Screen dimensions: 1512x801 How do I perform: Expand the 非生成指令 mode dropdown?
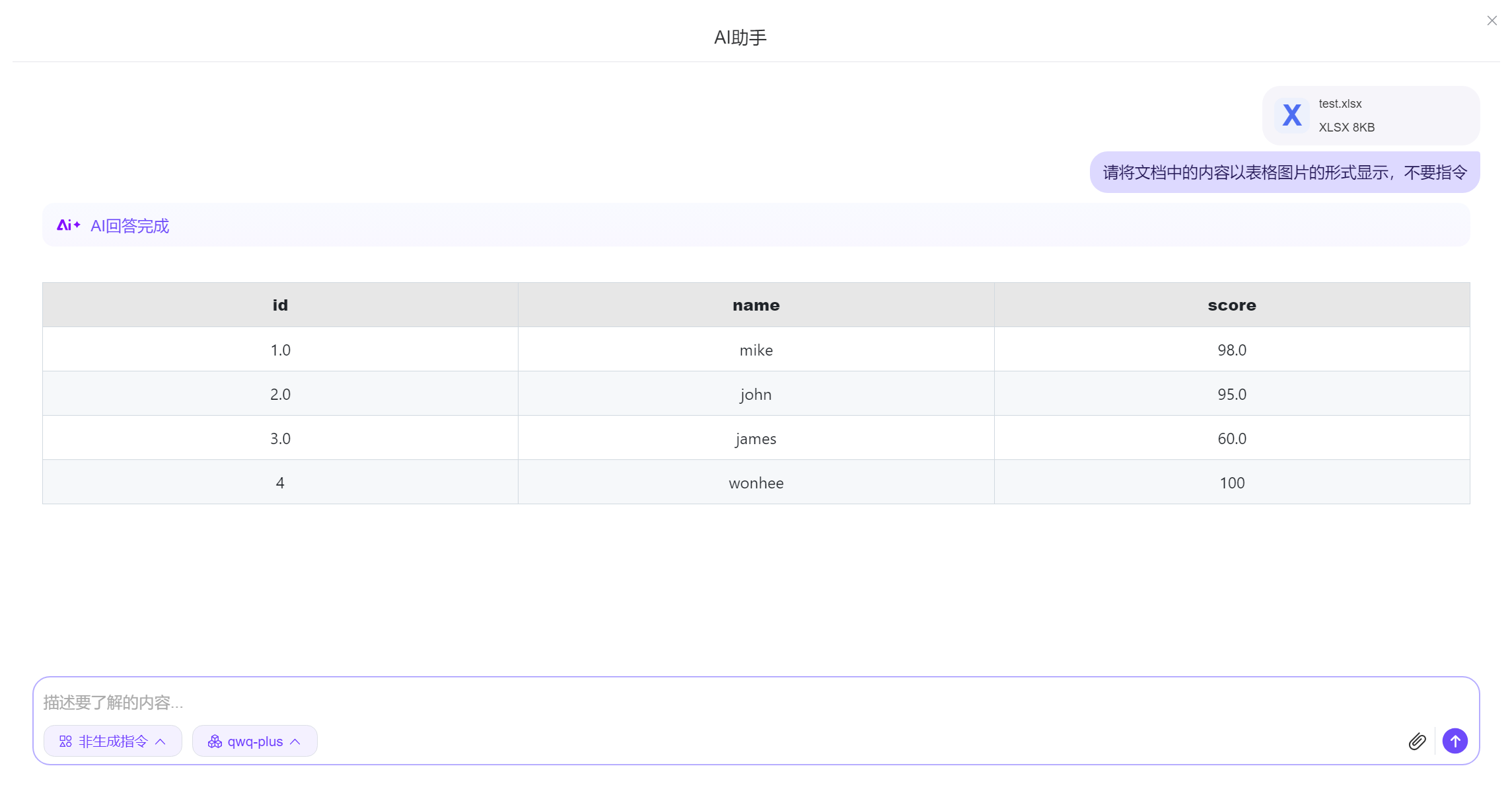[x=112, y=742]
